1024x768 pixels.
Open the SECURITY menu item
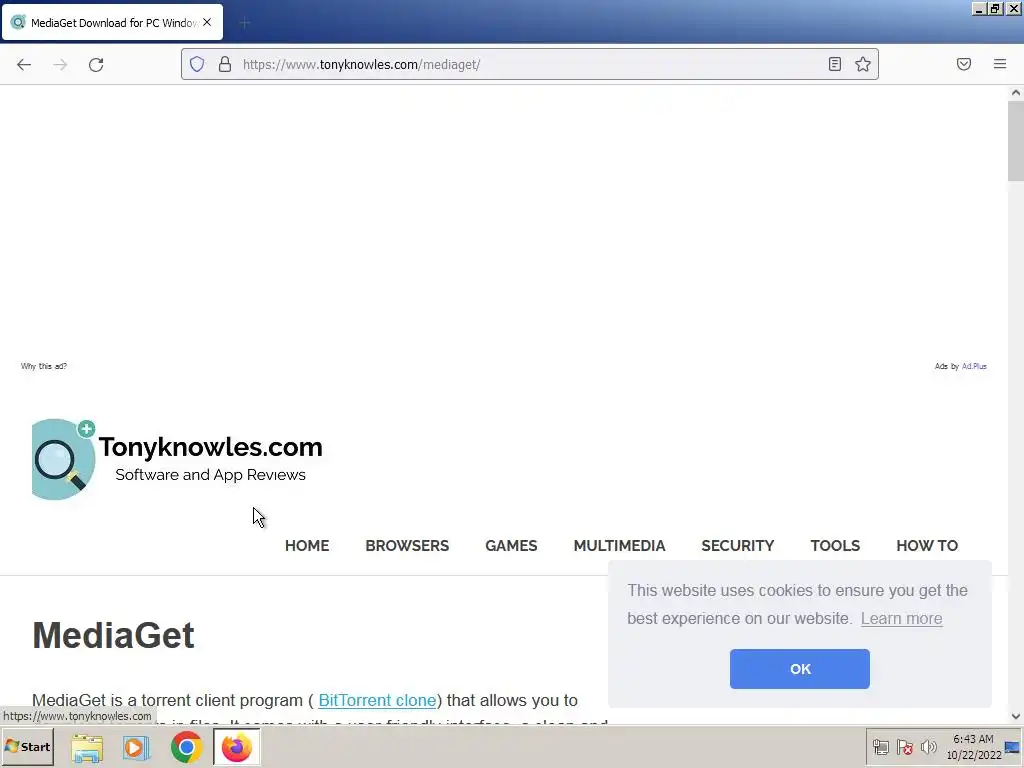(x=738, y=546)
